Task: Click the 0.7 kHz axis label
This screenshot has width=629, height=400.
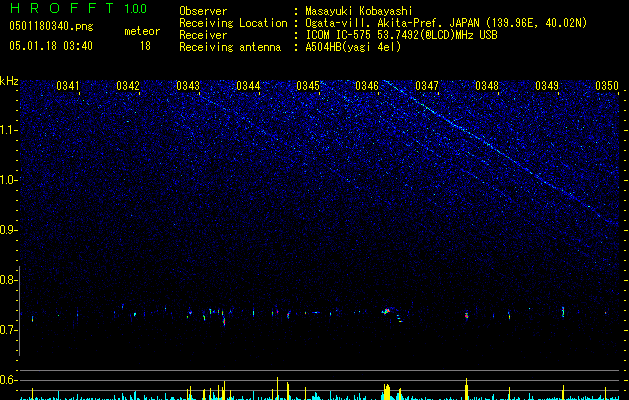Action: point(8,330)
